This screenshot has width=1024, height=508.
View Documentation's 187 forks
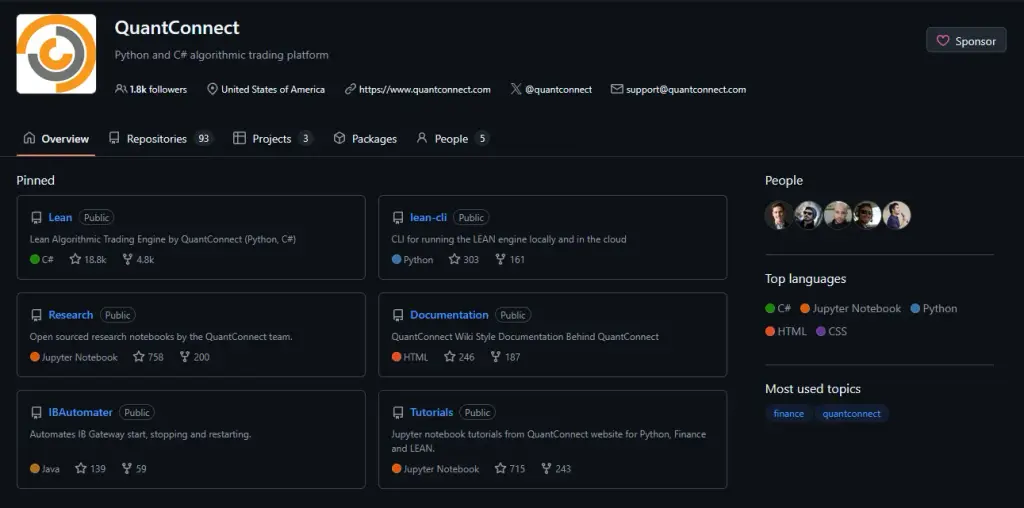(x=505, y=357)
